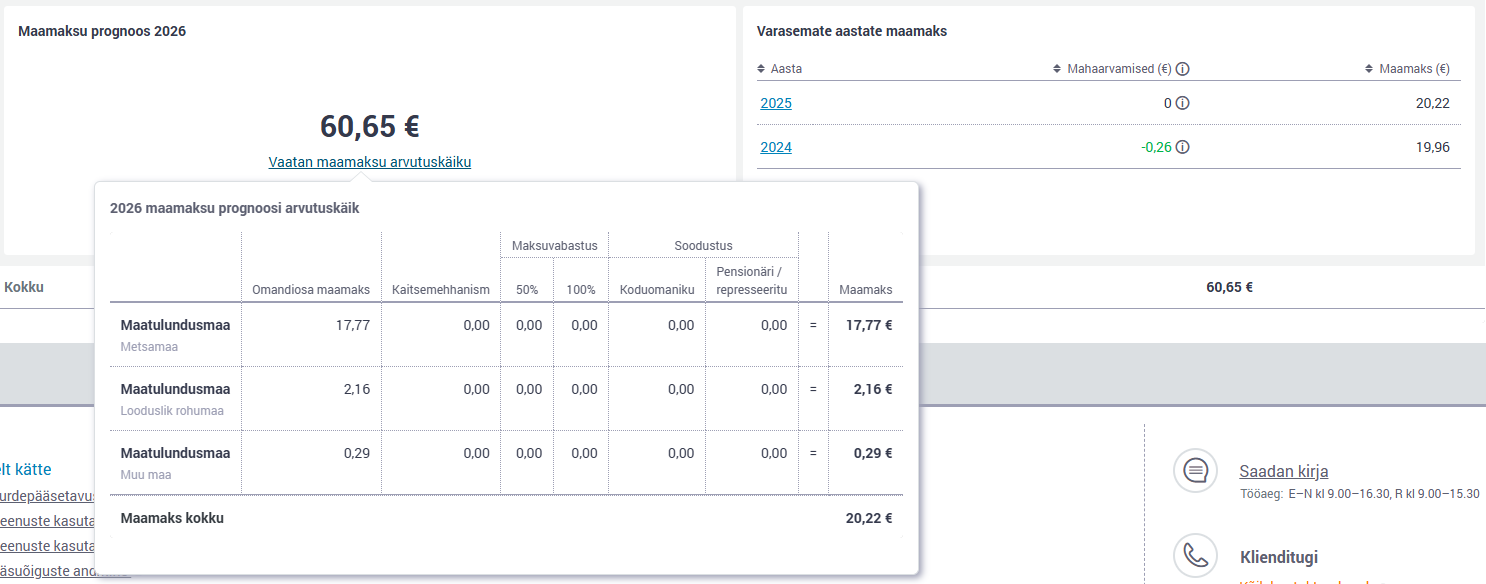Click the Maamaks (€) header label

1414,69
